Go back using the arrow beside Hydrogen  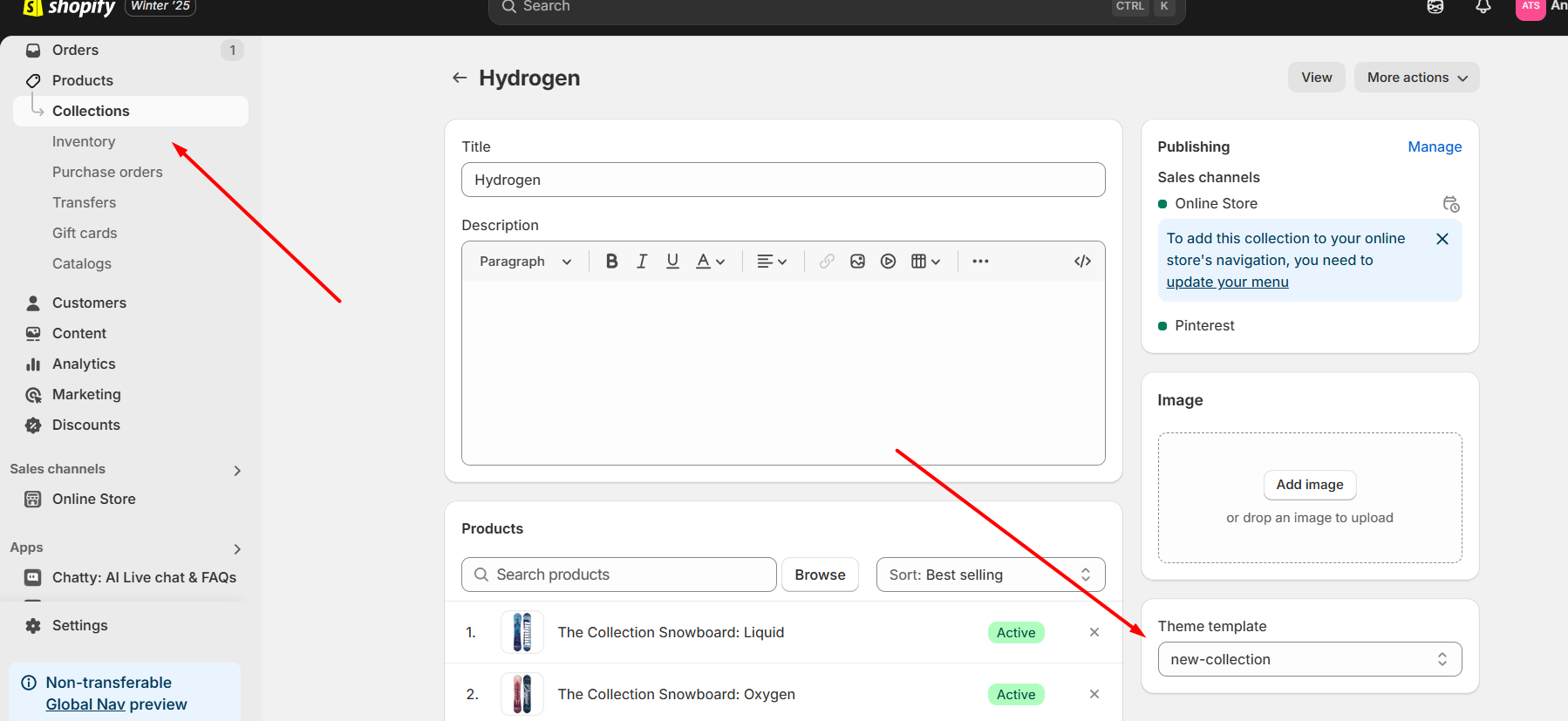[x=460, y=78]
